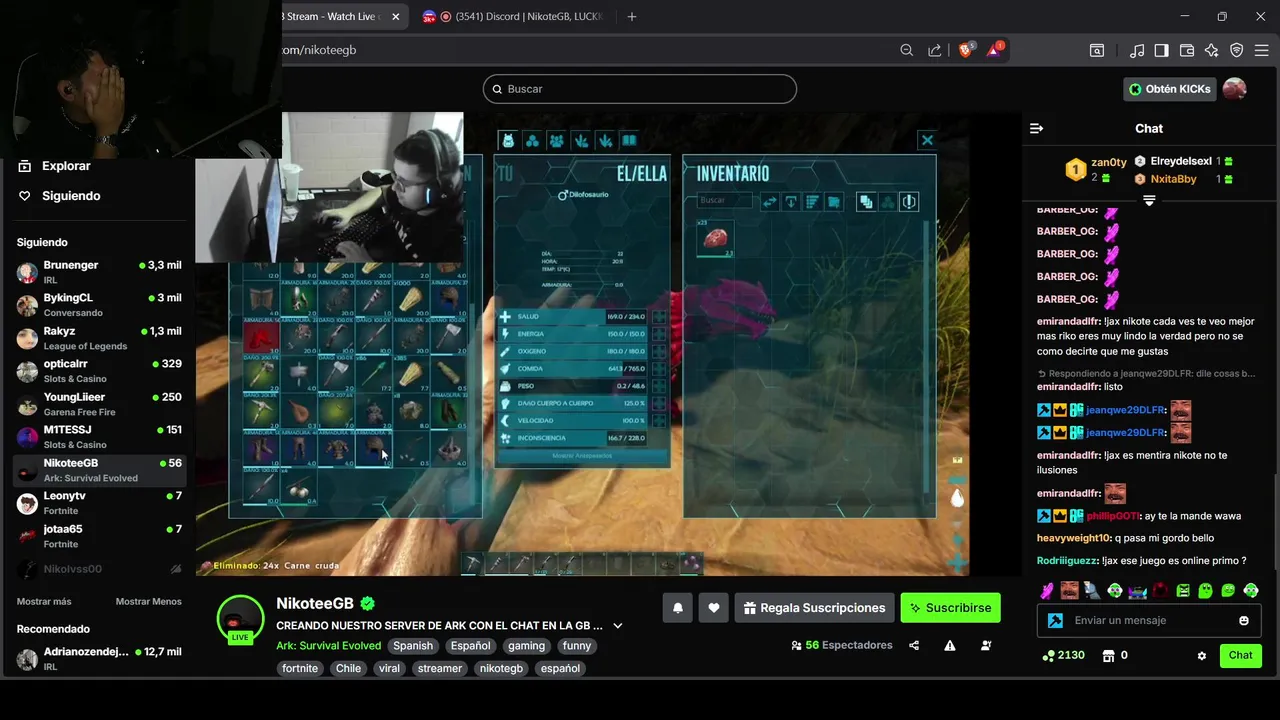Open Siguiendo in the sidebar

pyautogui.click(x=60, y=196)
